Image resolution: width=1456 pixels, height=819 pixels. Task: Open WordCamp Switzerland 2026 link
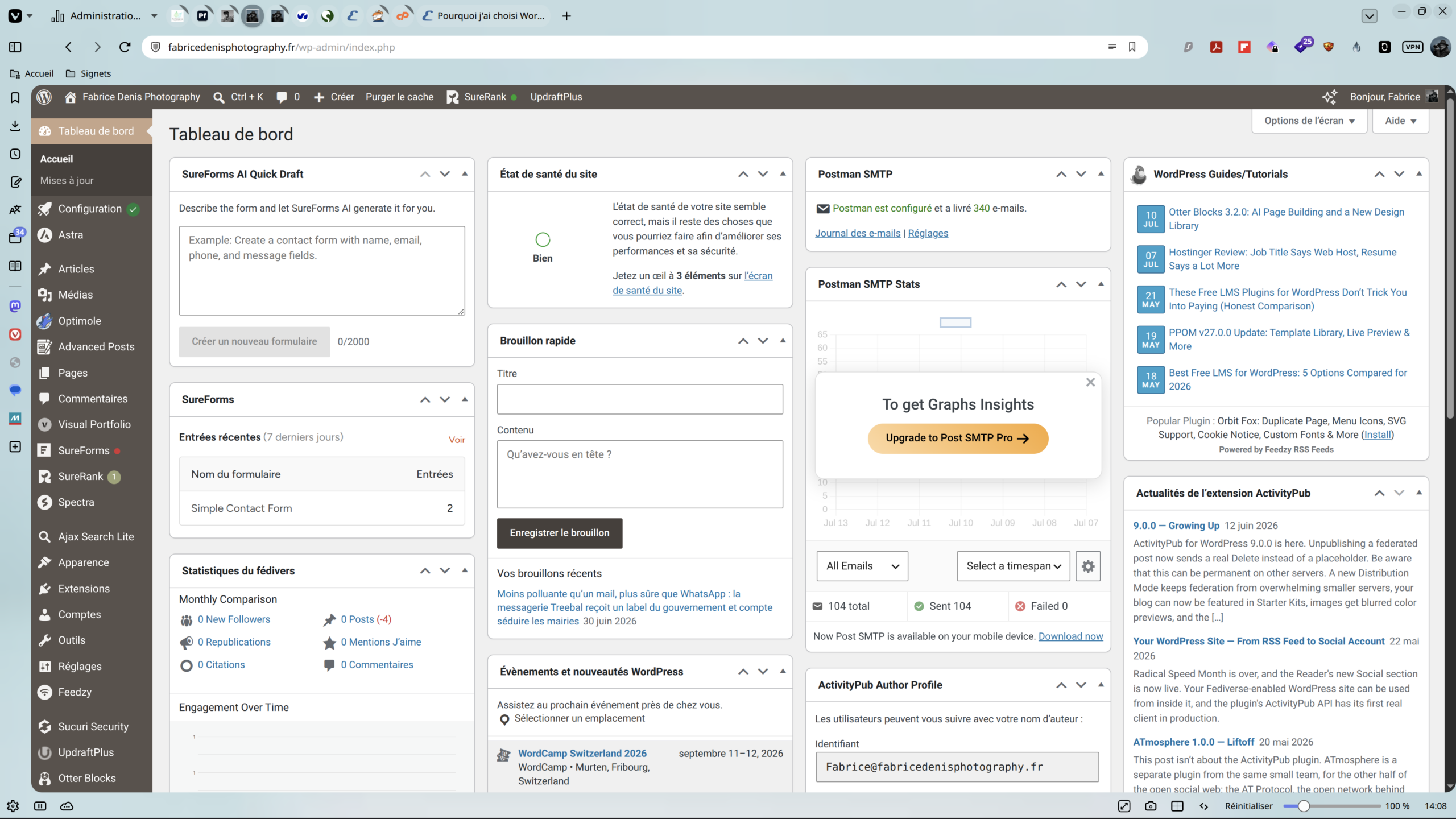[x=582, y=753]
